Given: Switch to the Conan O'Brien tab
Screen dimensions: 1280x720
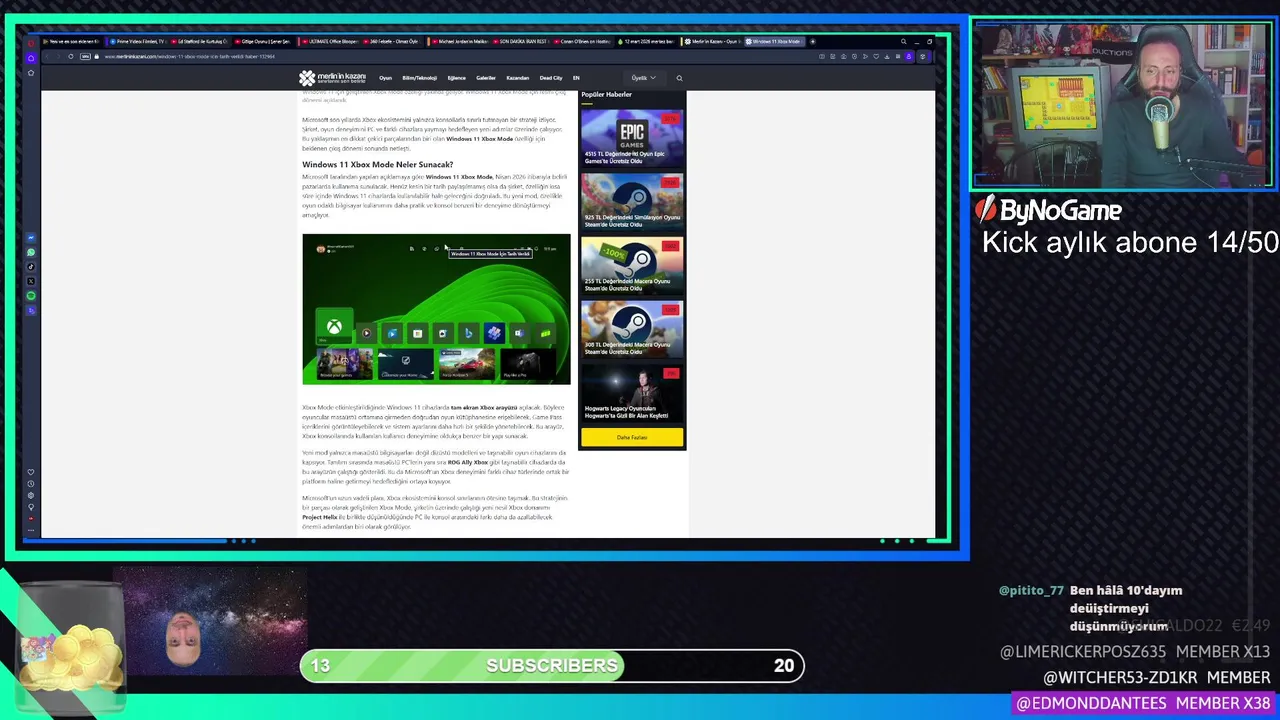Looking at the screenshot, I should [x=584, y=41].
